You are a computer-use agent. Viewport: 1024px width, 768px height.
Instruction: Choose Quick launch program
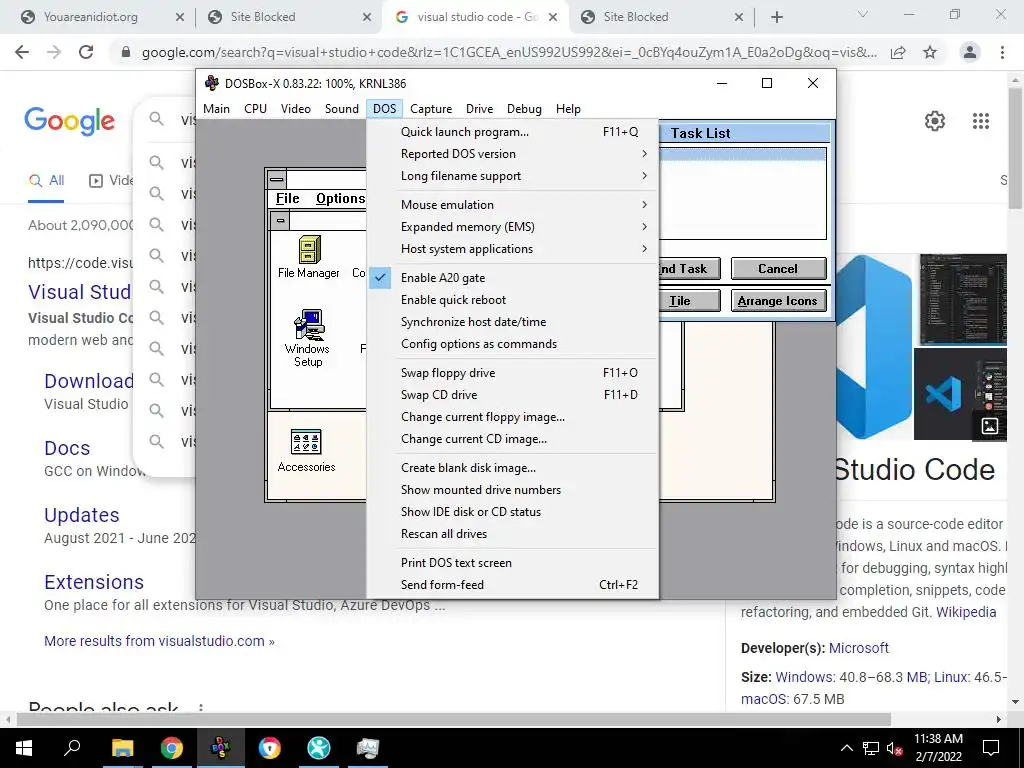tap(513, 132)
